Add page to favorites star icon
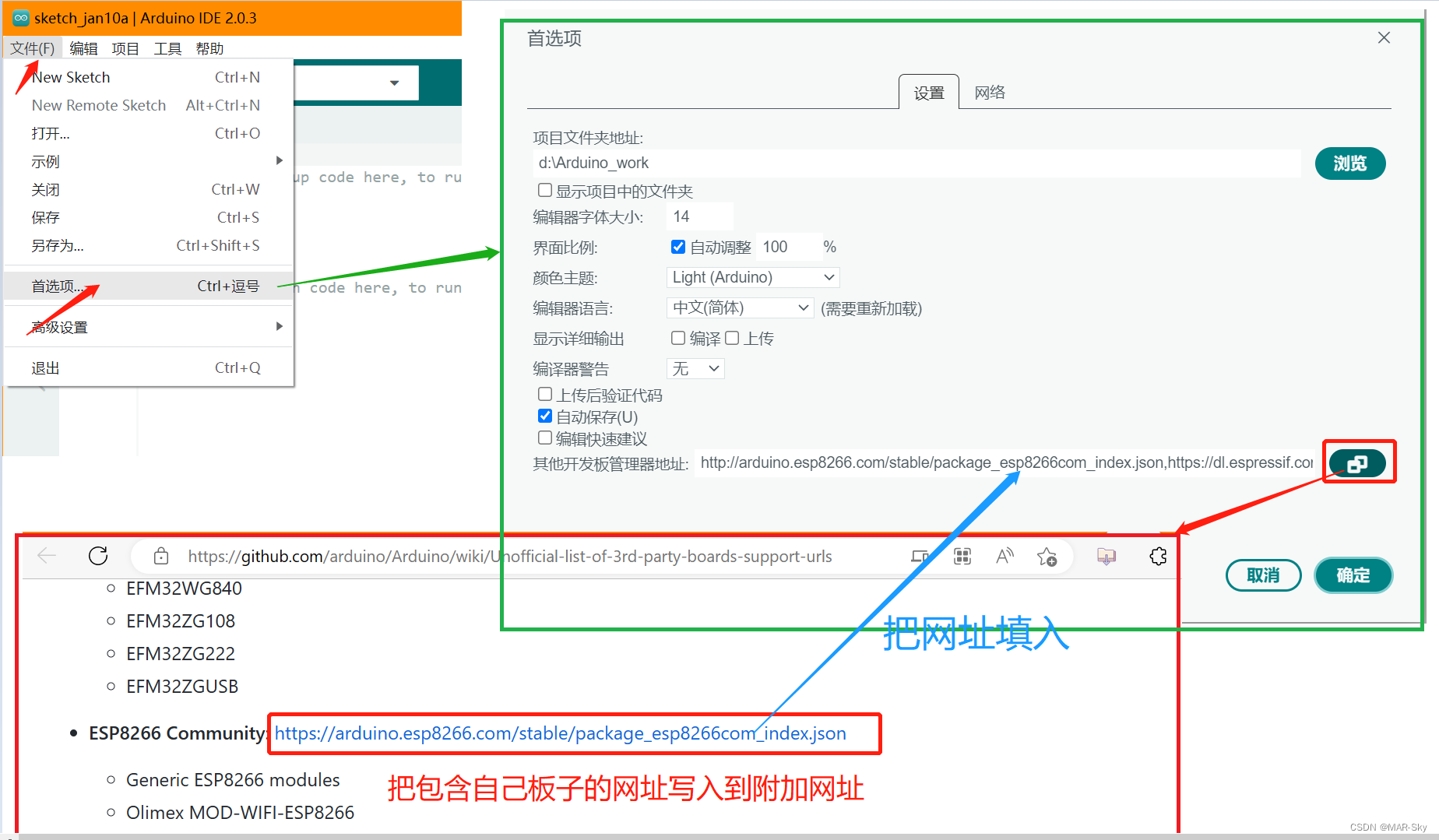 click(x=1047, y=557)
